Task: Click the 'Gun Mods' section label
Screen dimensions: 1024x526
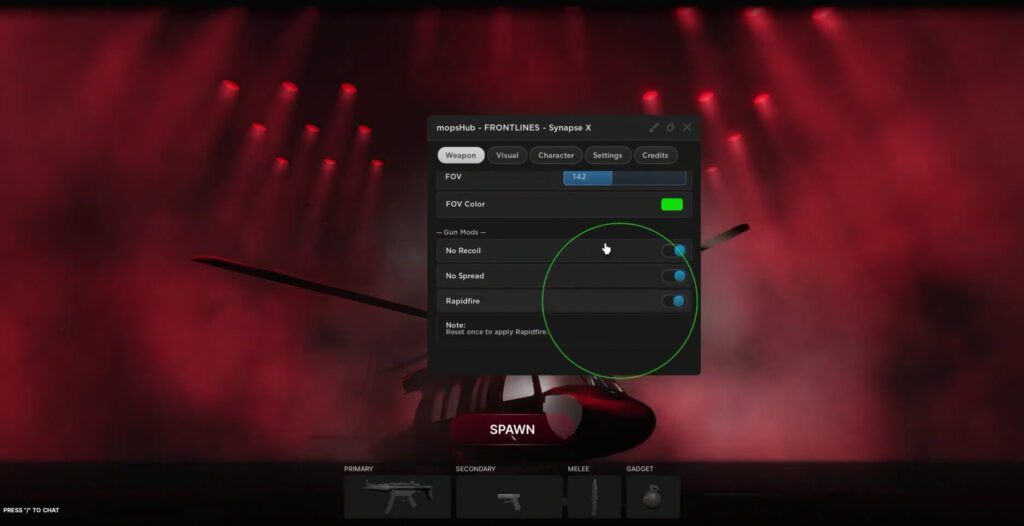Action: 460,232
